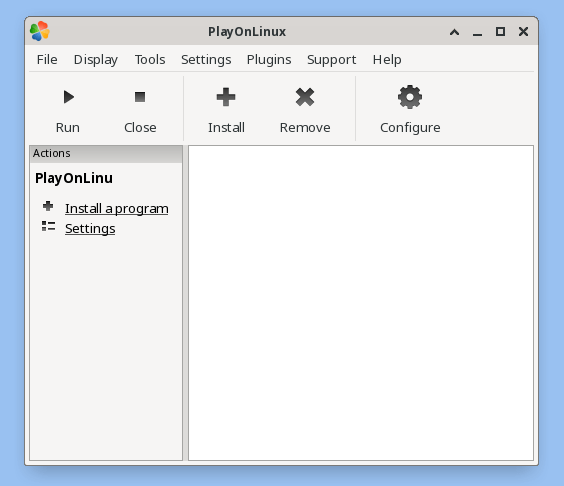Open the Help menu
This screenshot has height=486, width=564.
(387, 59)
